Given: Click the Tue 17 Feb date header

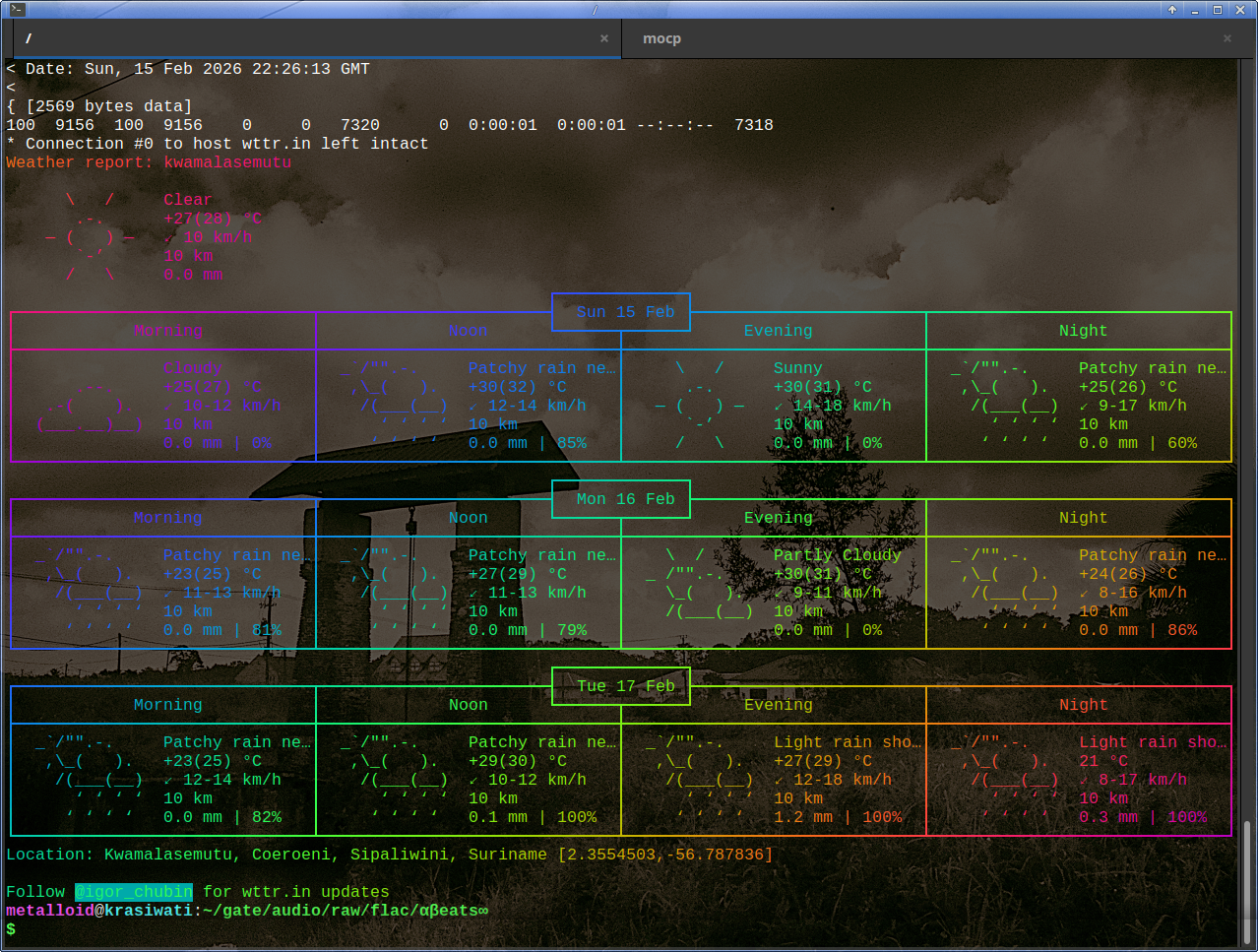Looking at the screenshot, I should tap(625, 686).
